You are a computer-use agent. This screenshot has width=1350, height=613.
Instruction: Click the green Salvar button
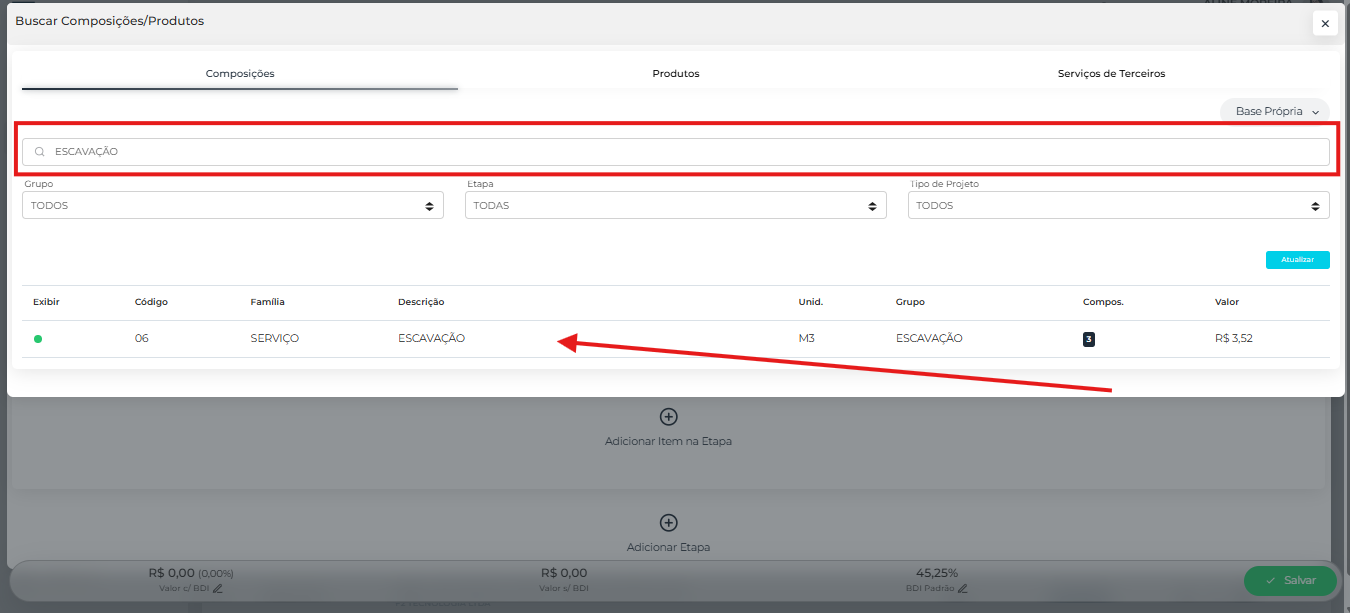pos(1289,581)
